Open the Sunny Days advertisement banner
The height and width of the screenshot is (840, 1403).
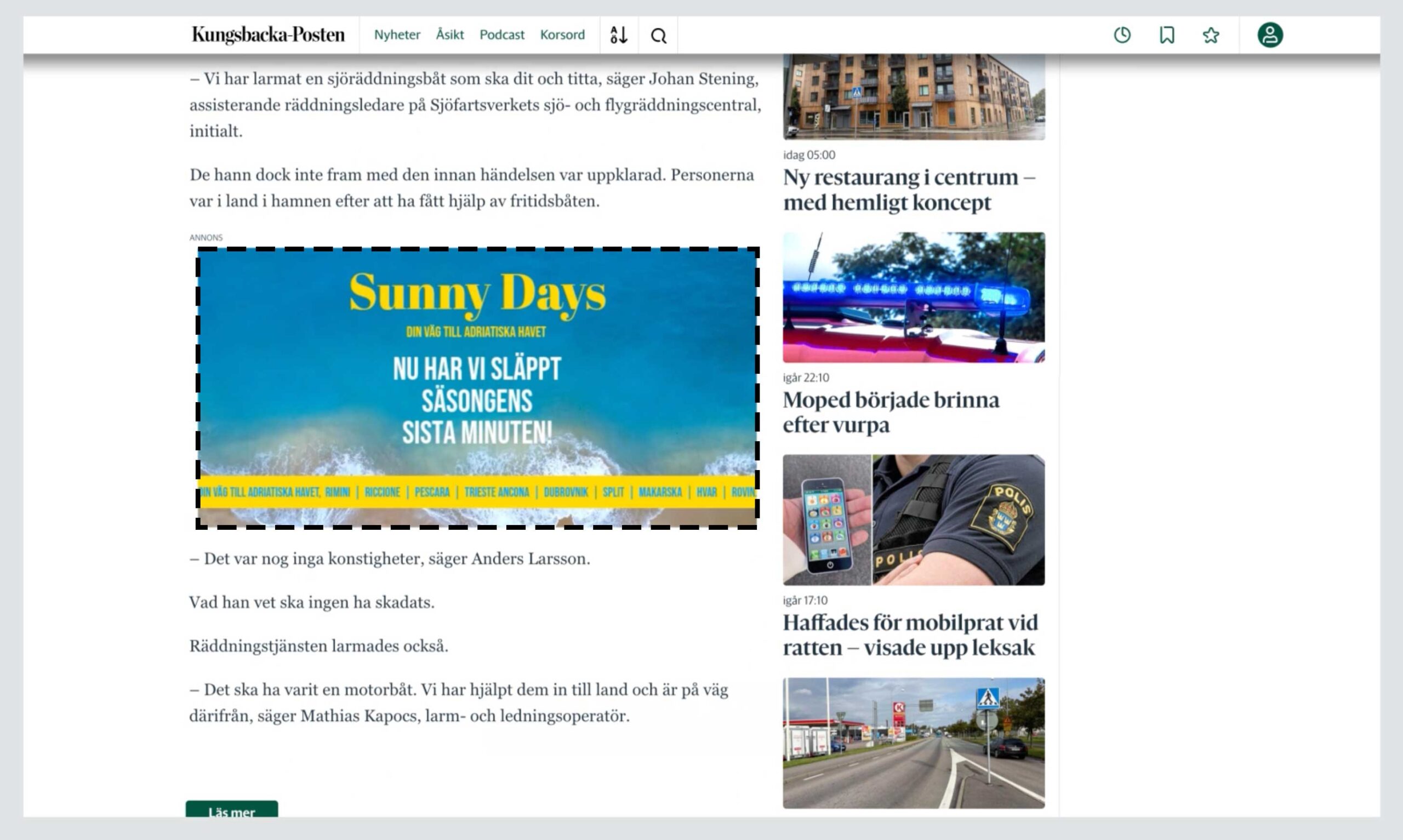click(477, 388)
